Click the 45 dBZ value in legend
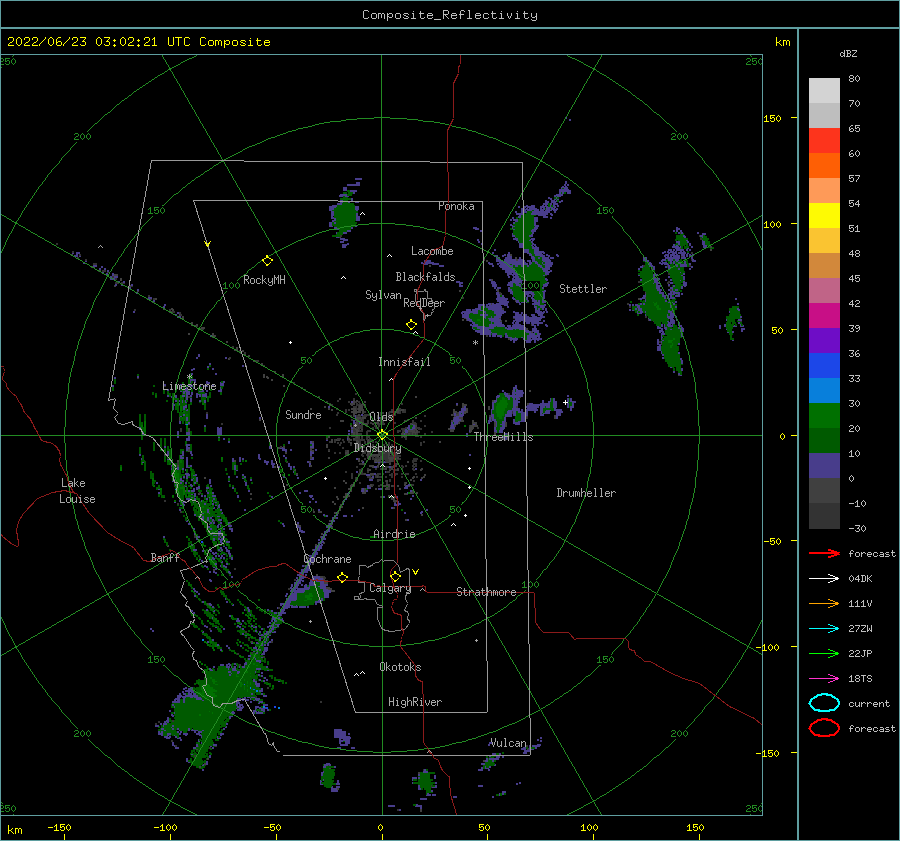900x841 pixels. (854, 278)
